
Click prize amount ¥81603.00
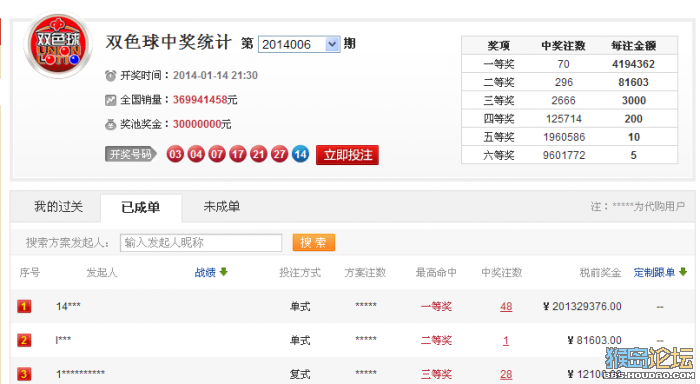tap(594, 340)
